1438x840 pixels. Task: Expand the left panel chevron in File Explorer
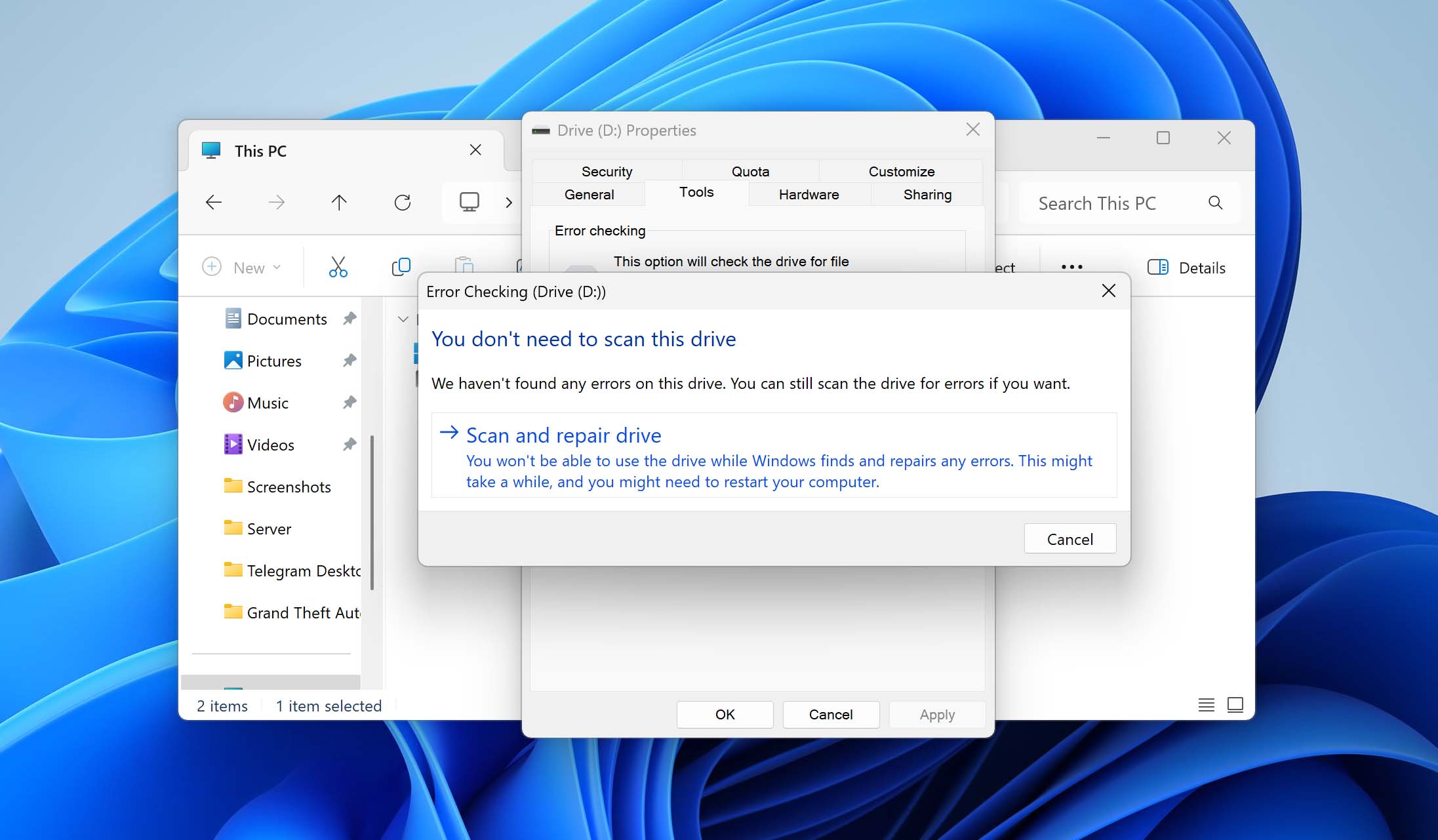click(402, 317)
